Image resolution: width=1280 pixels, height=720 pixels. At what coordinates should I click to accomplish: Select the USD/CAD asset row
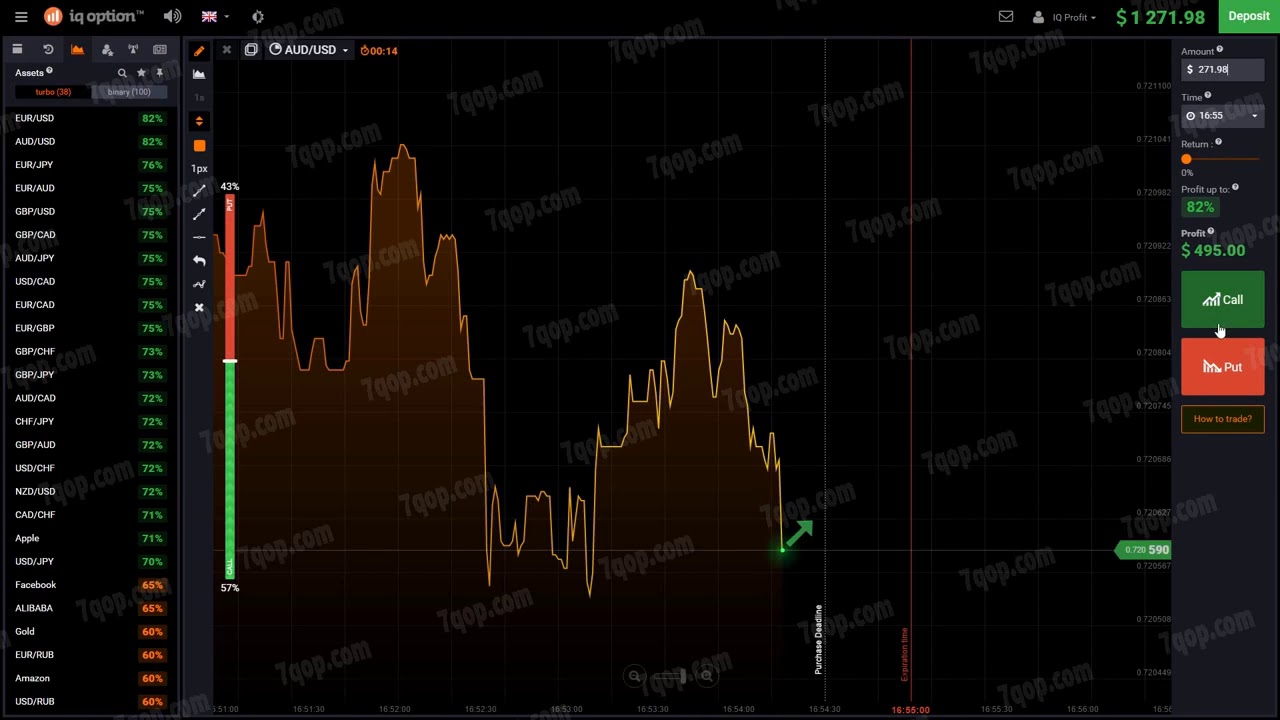pyautogui.click(x=90, y=281)
